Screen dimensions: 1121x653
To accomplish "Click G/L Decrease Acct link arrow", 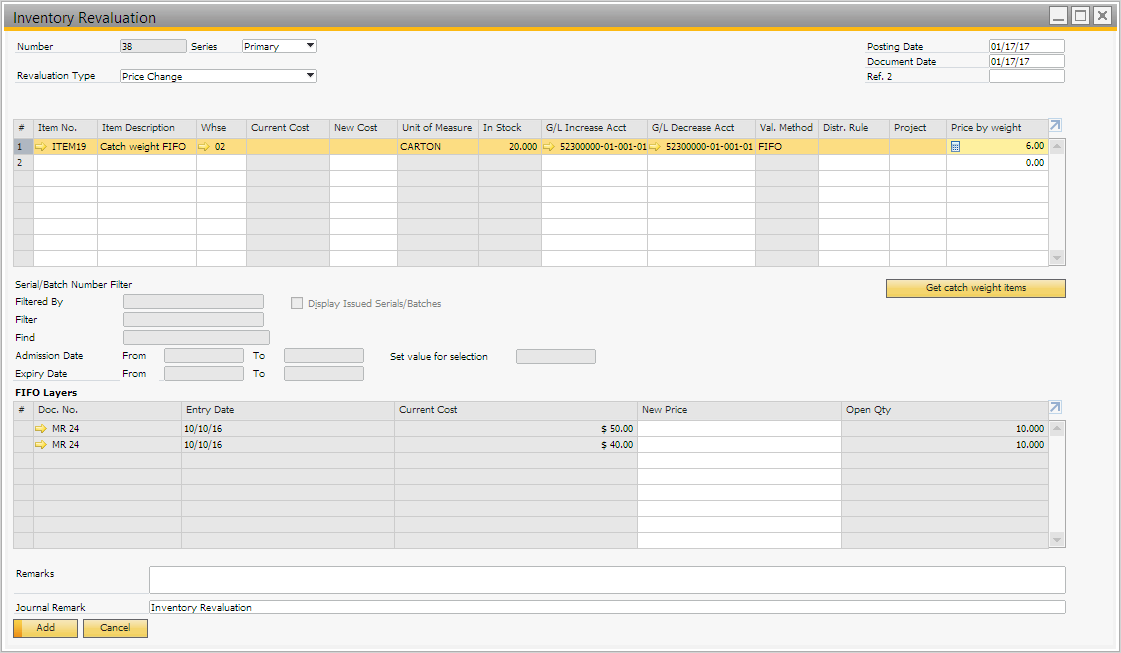I will 655,146.
